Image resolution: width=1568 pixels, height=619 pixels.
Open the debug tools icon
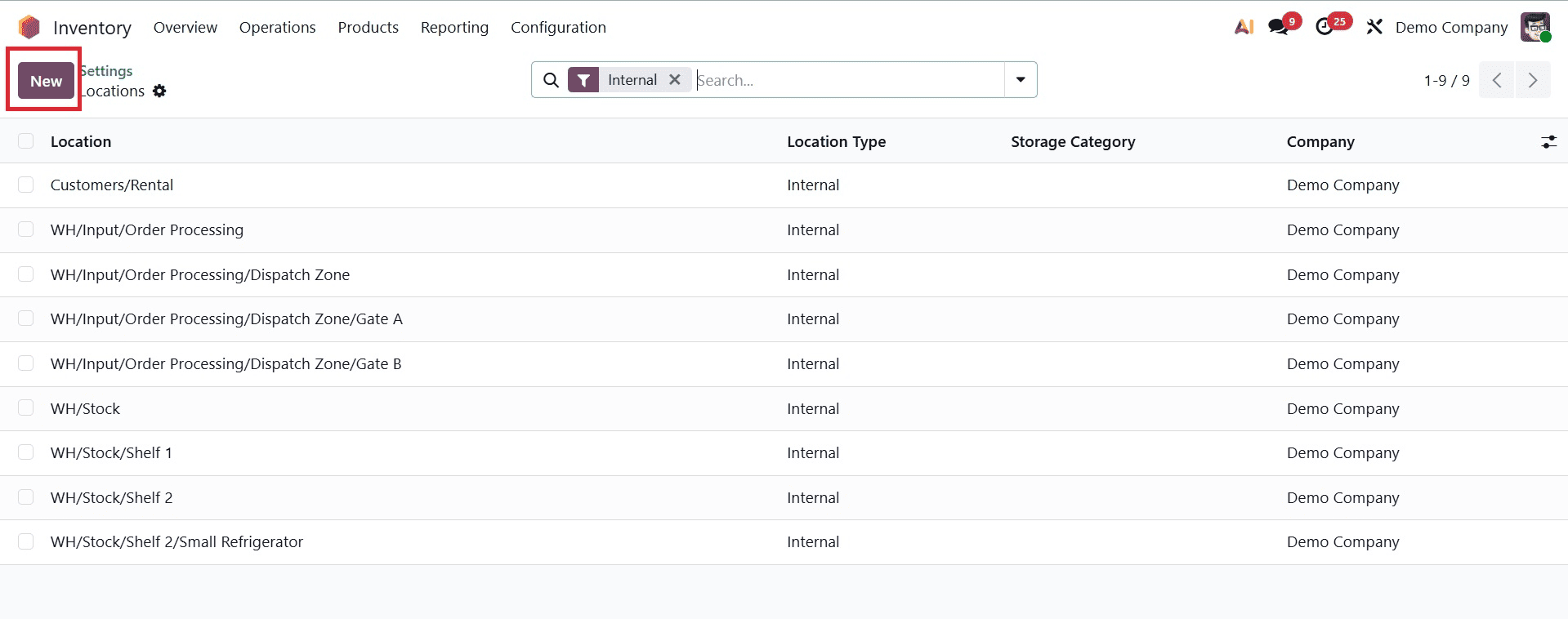coord(1374,27)
